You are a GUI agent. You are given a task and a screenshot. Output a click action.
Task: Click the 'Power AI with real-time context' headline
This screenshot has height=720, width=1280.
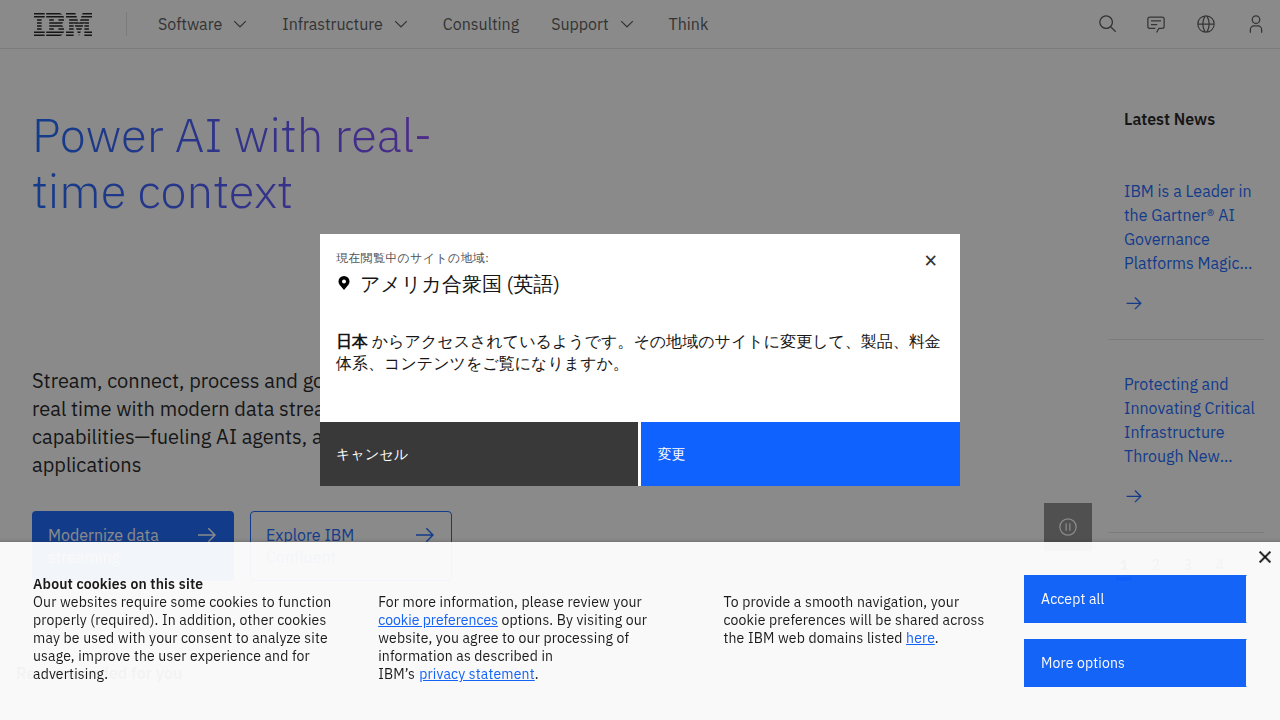232,163
